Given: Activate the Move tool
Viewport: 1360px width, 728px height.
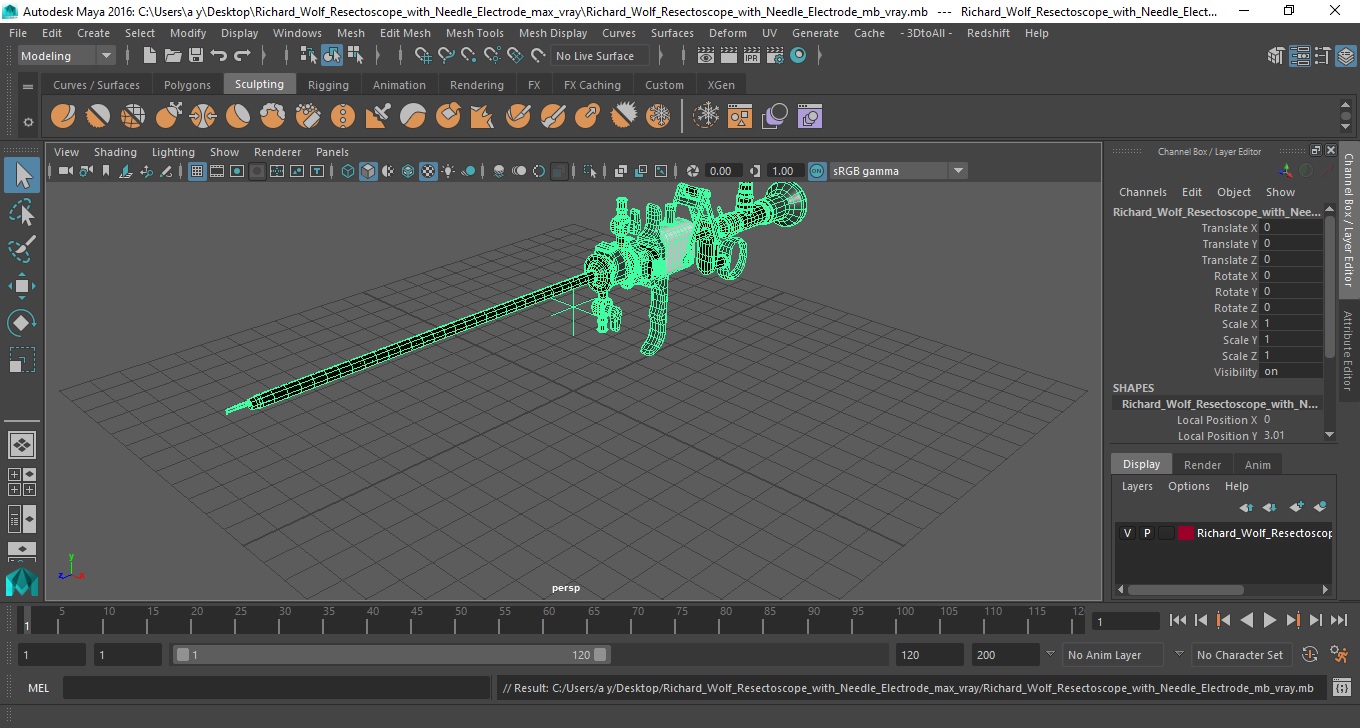Looking at the screenshot, I should click(x=22, y=286).
